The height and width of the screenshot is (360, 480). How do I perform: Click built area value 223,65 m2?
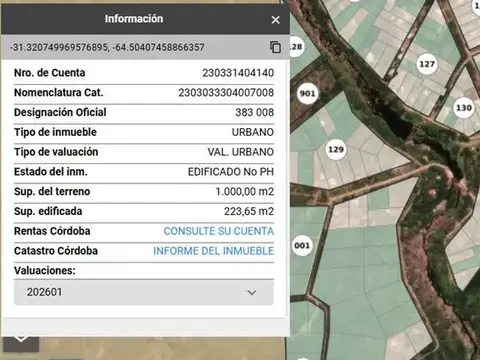[x=249, y=211]
